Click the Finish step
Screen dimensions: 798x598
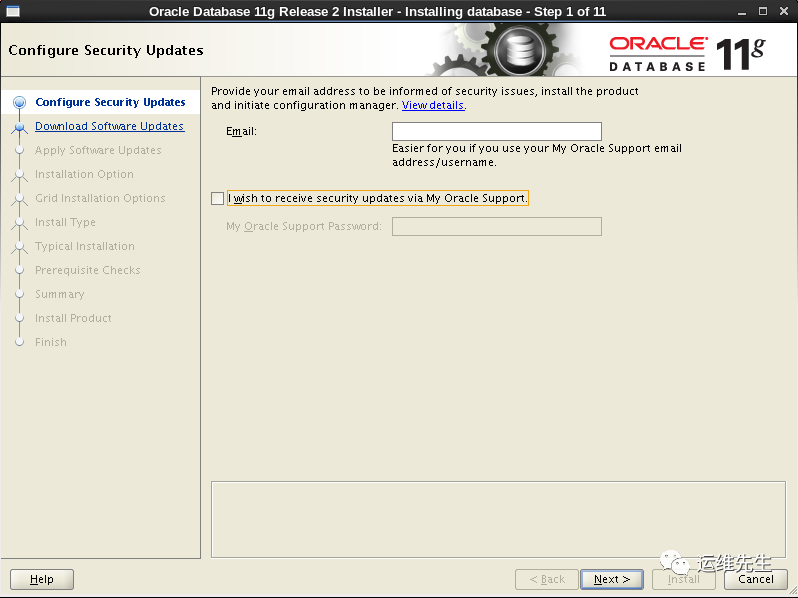click(51, 342)
